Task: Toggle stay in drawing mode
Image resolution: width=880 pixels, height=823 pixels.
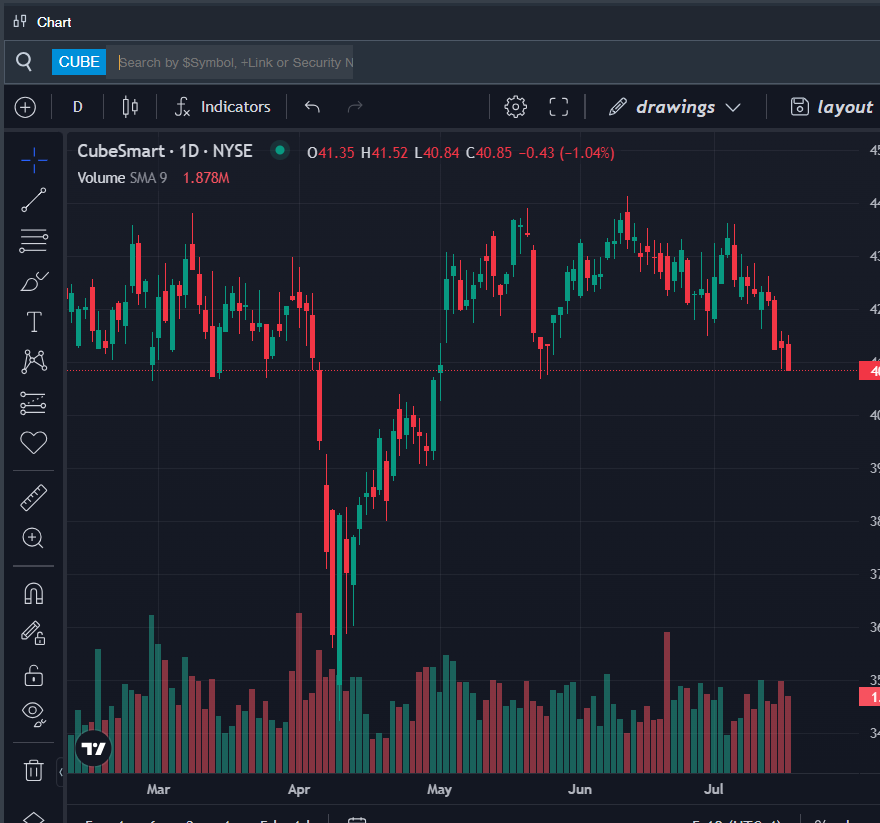Action: pyautogui.click(x=33, y=633)
